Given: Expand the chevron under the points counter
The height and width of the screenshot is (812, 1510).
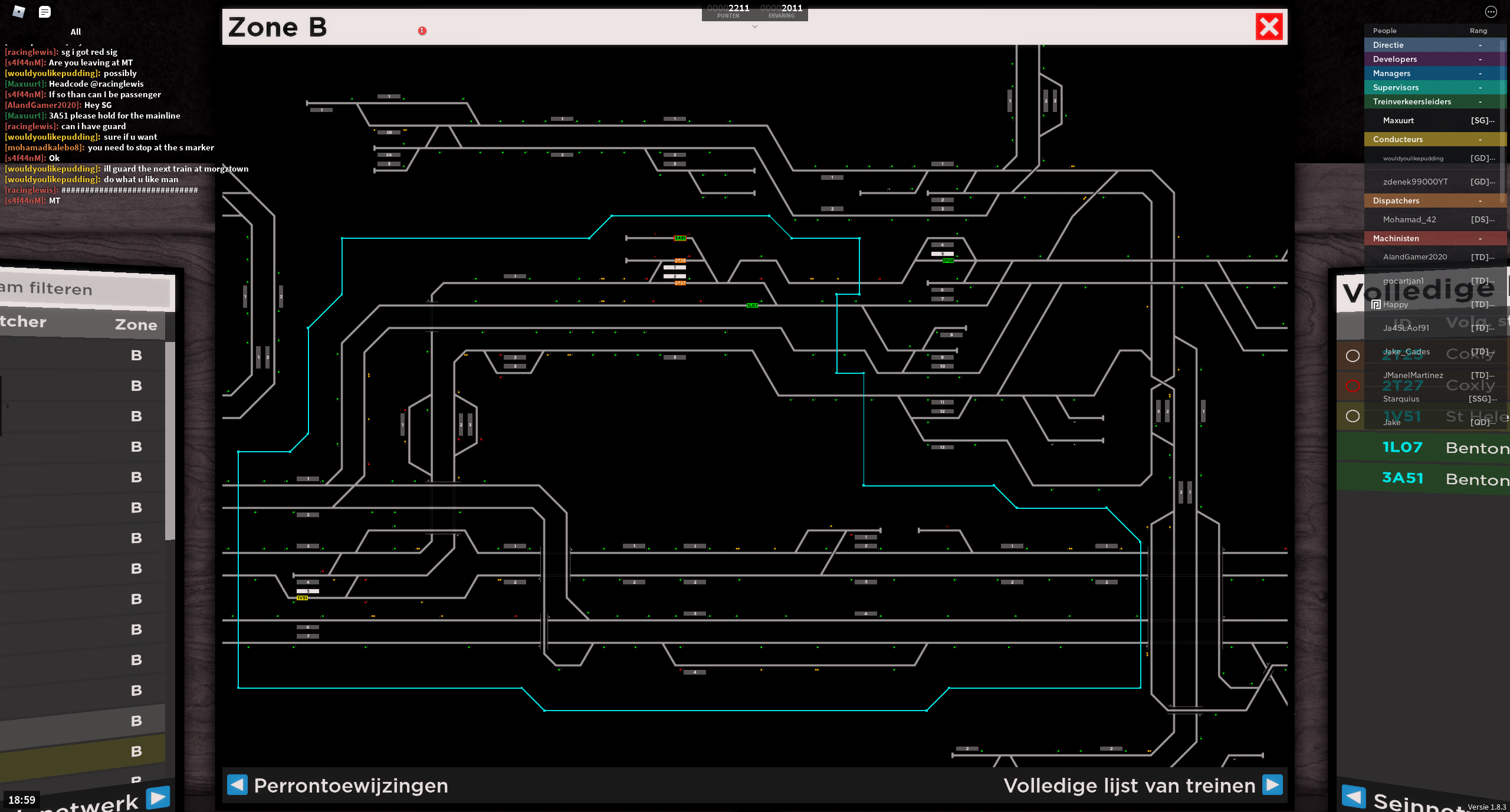Looking at the screenshot, I should [x=754, y=27].
